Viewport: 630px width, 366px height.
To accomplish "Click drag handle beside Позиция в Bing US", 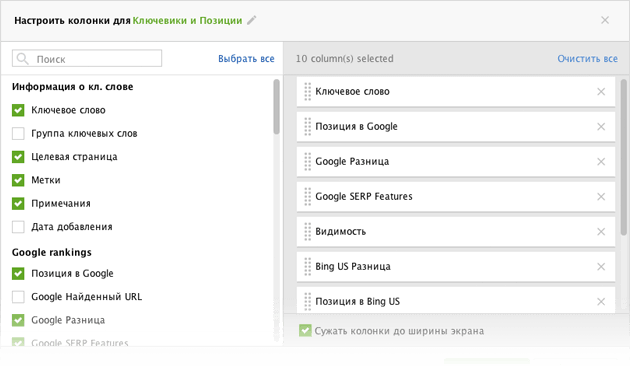I will (x=308, y=301).
